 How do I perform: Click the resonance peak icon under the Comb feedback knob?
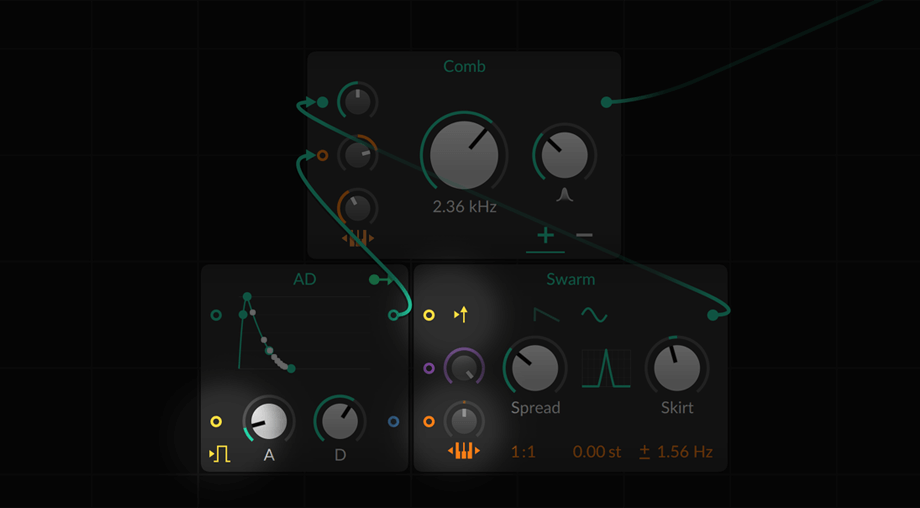(564, 195)
